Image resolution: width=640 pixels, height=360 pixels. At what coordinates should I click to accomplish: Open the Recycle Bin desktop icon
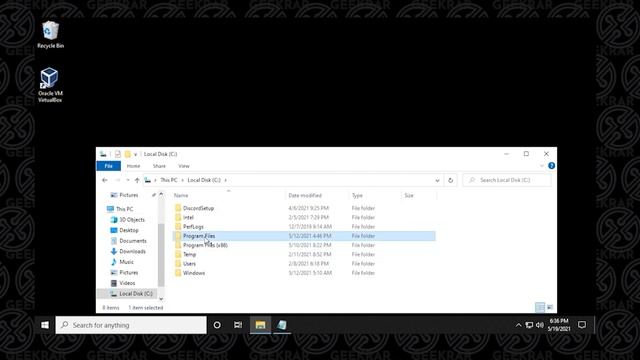50,35
